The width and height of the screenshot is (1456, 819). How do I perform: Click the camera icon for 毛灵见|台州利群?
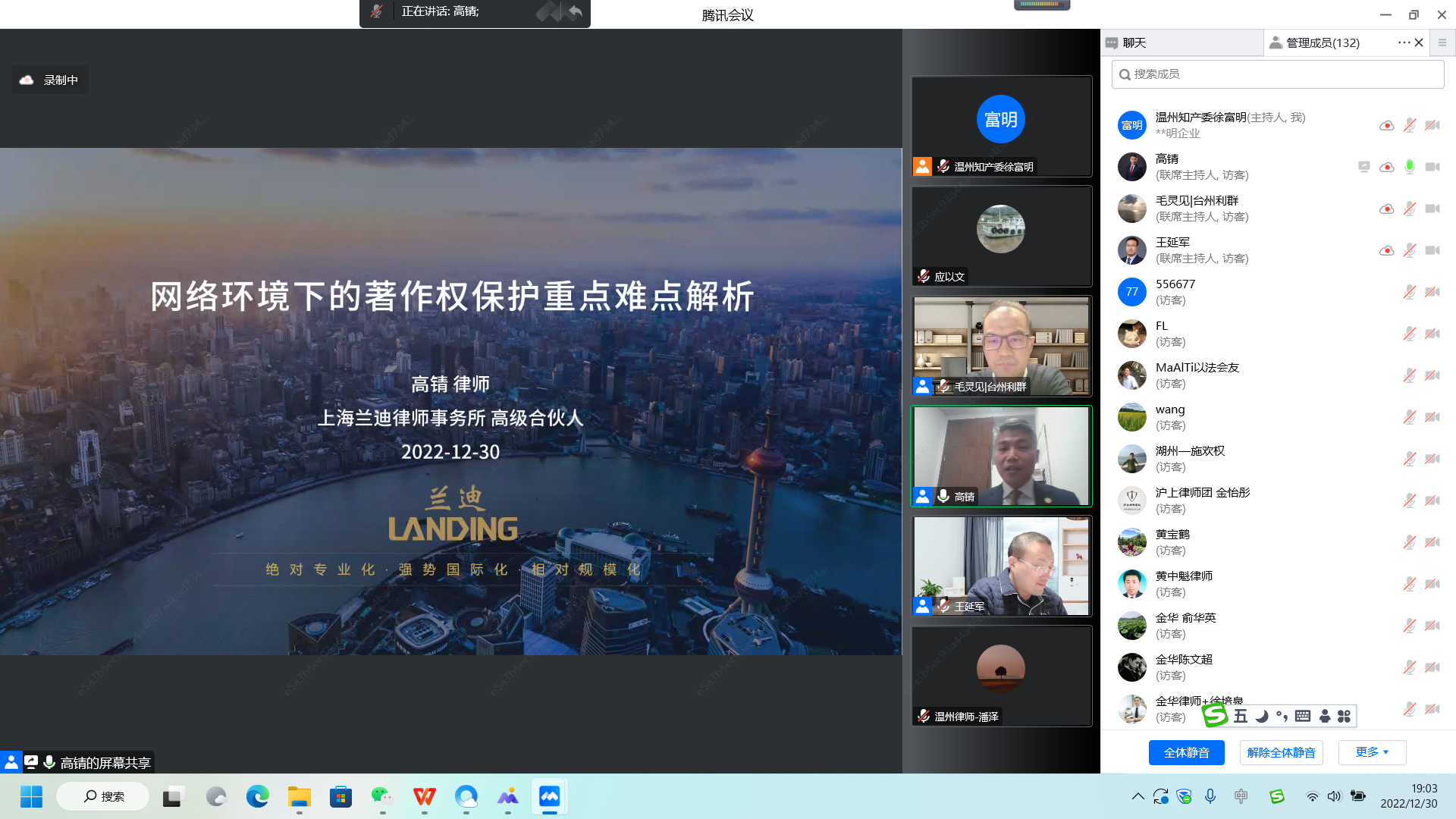pyautogui.click(x=1432, y=209)
